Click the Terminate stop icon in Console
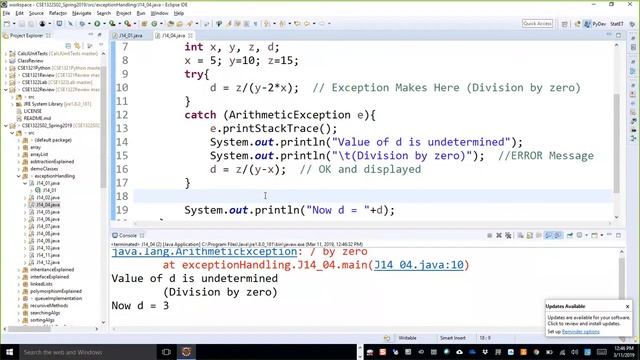 489,236
